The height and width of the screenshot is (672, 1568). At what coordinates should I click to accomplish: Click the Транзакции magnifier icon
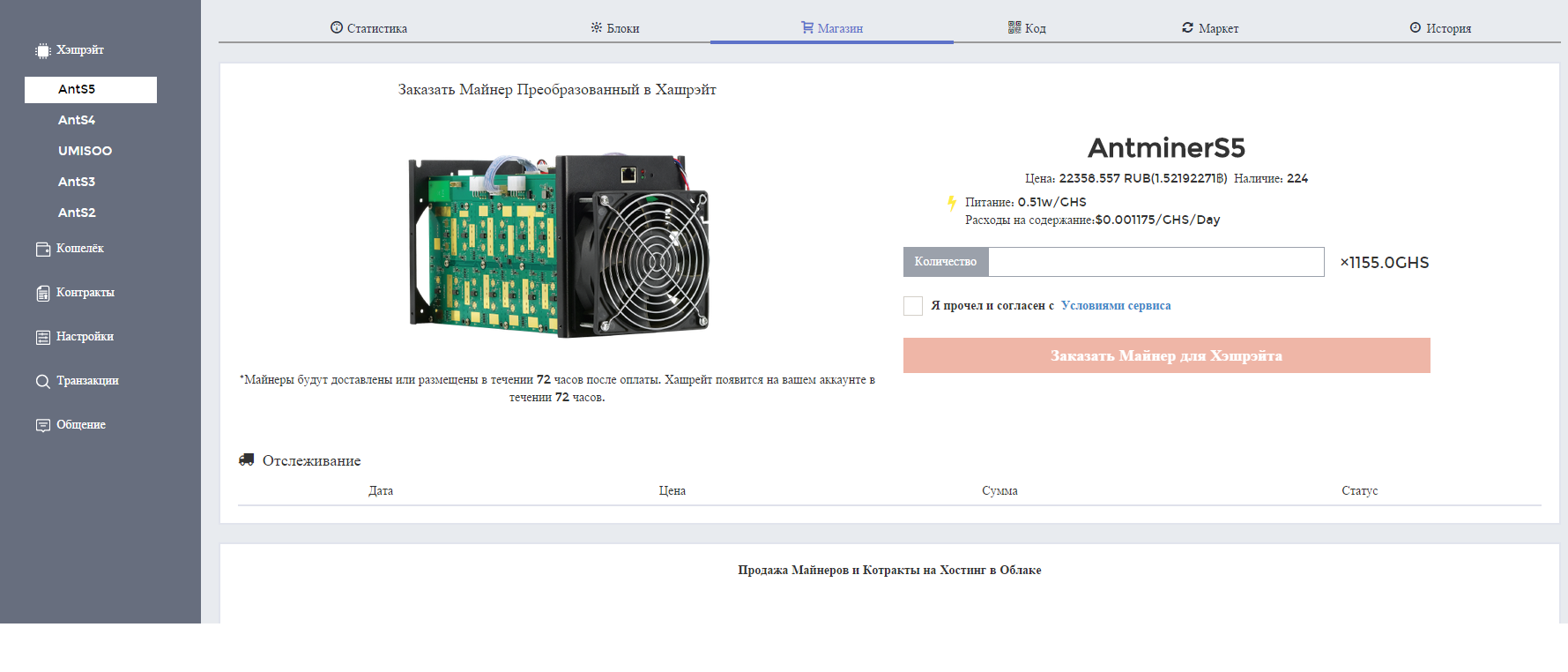click(42, 382)
